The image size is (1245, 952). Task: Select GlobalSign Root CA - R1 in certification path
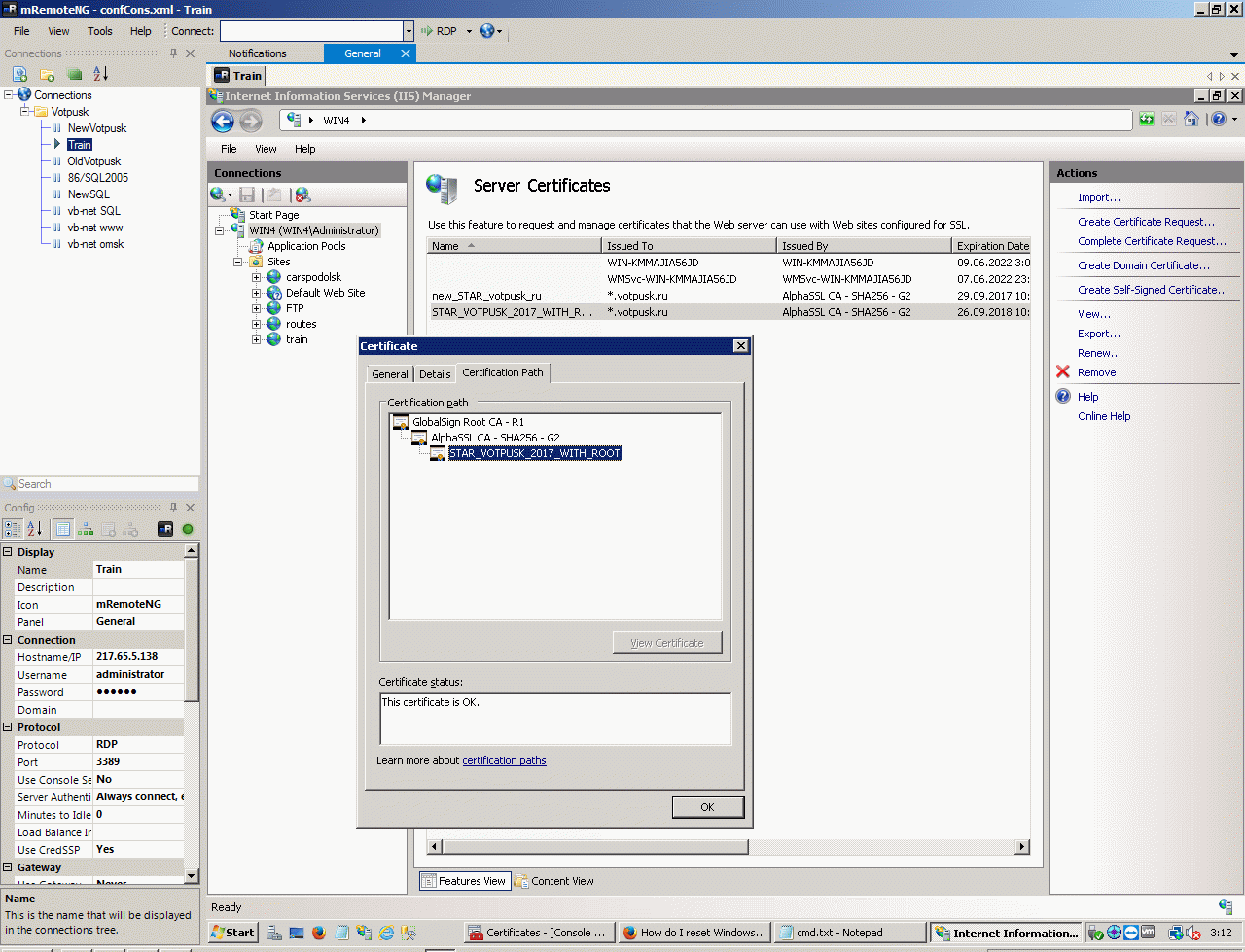tap(467, 422)
